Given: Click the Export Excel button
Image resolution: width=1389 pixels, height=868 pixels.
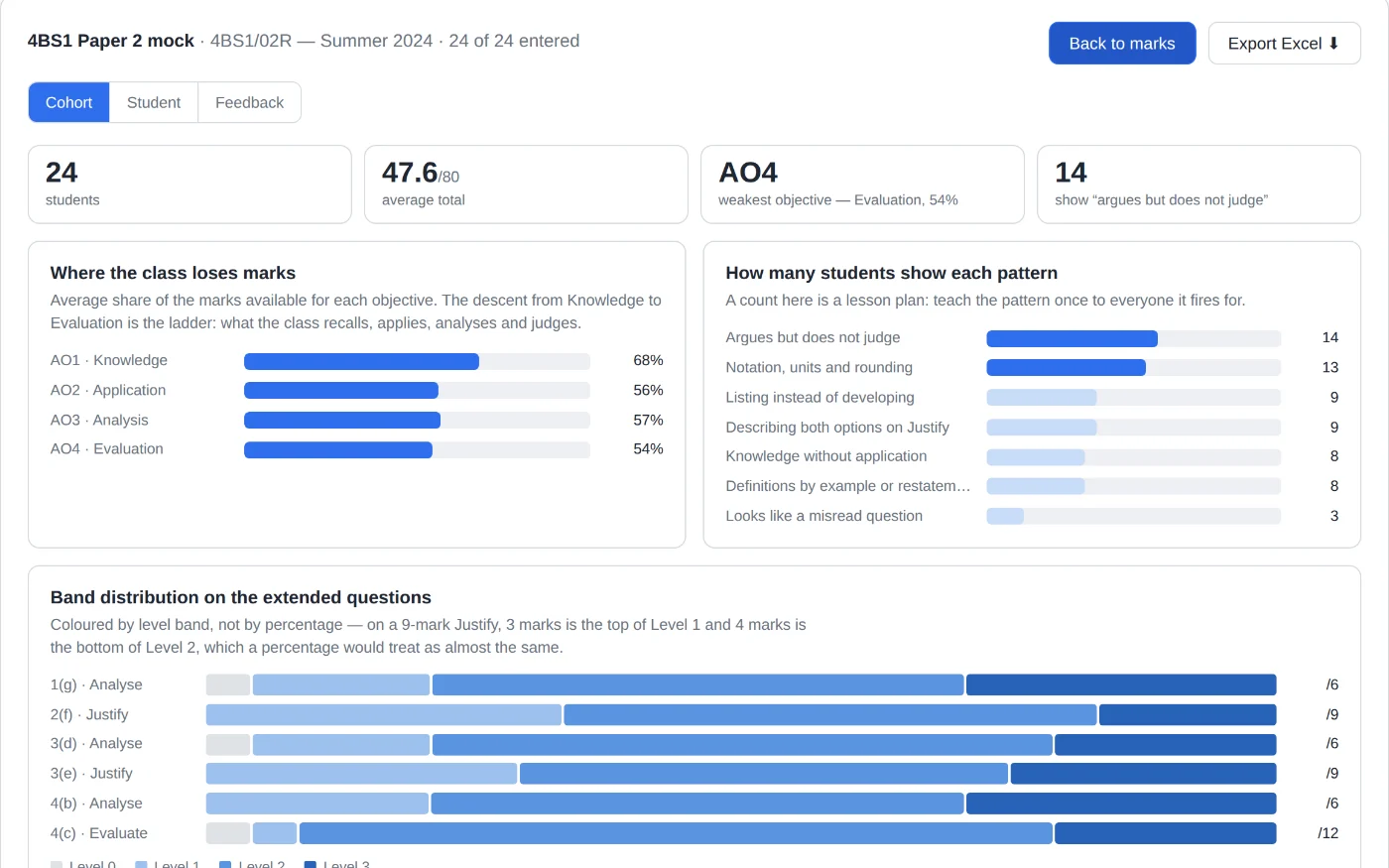Looking at the screenshot, I should 1284,44.
